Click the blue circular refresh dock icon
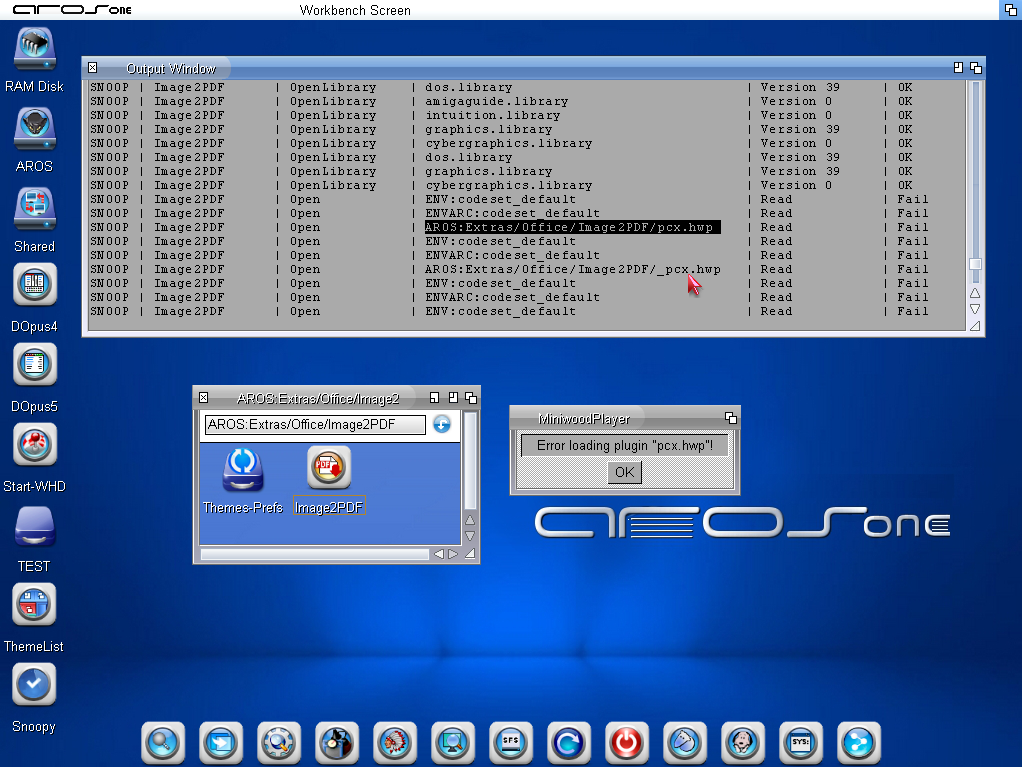1022x767 pixels. [569, 742]
